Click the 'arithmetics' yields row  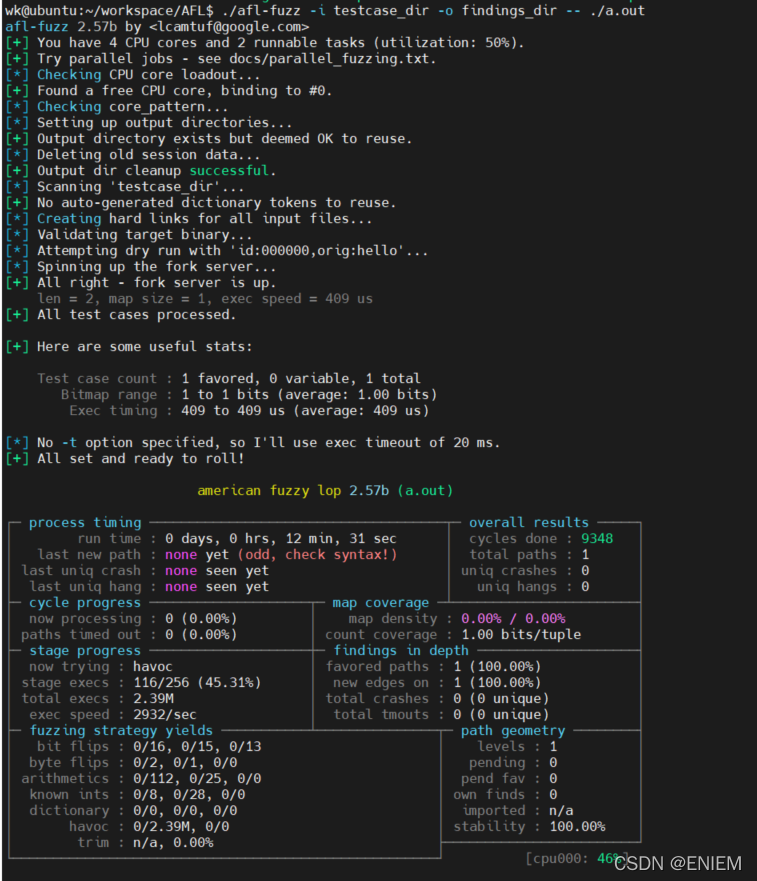click(141, 779)
